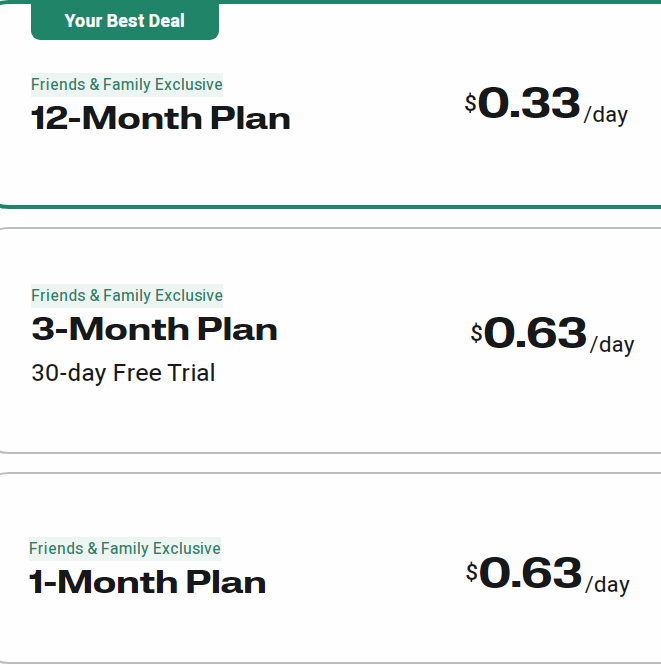Click Friends & Family Exclusive above 12-Month Plan
The image size is (661, 665).
(127, 85)
